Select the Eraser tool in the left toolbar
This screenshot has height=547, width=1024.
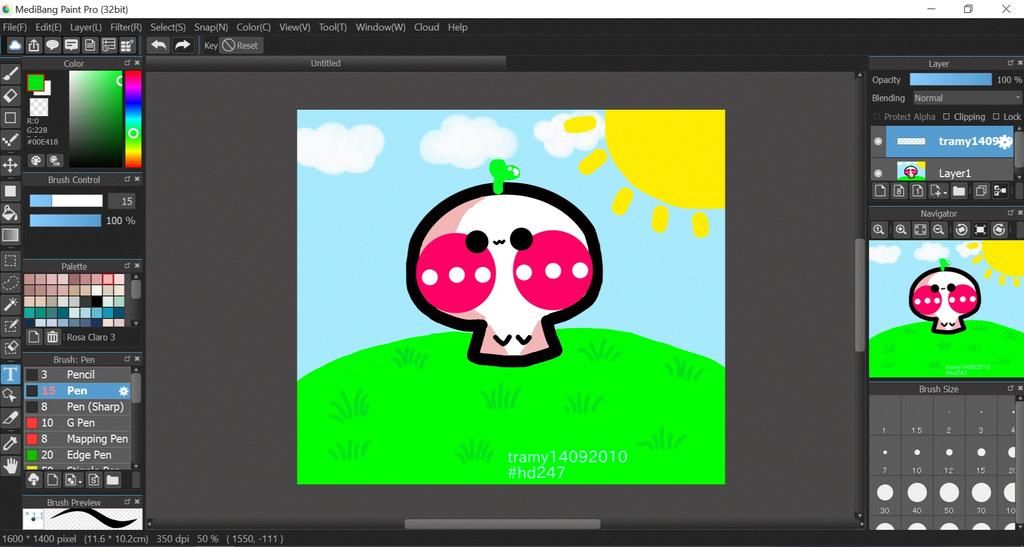[10, 96]
